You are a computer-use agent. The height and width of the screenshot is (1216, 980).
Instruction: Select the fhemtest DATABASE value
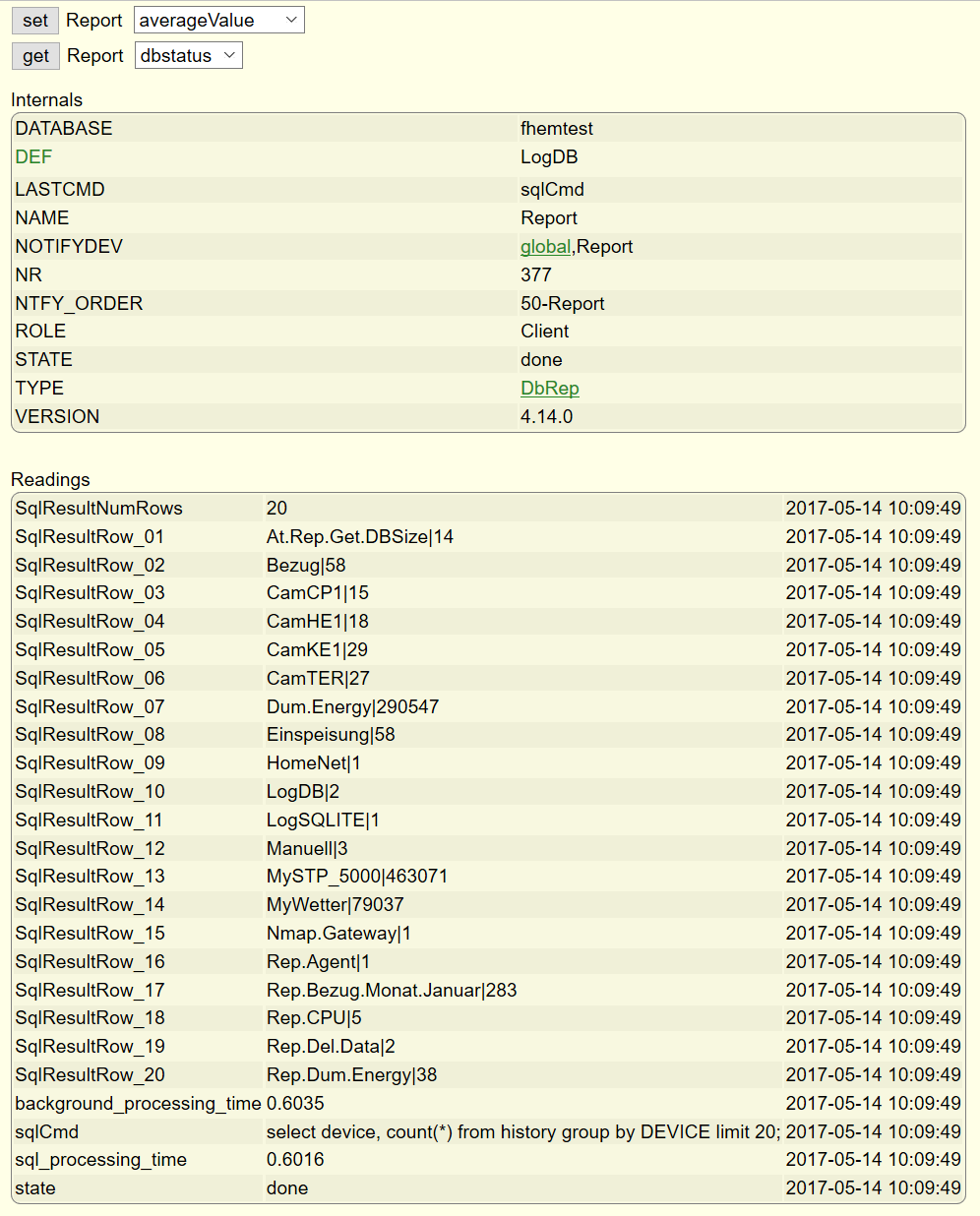[557, 128]
